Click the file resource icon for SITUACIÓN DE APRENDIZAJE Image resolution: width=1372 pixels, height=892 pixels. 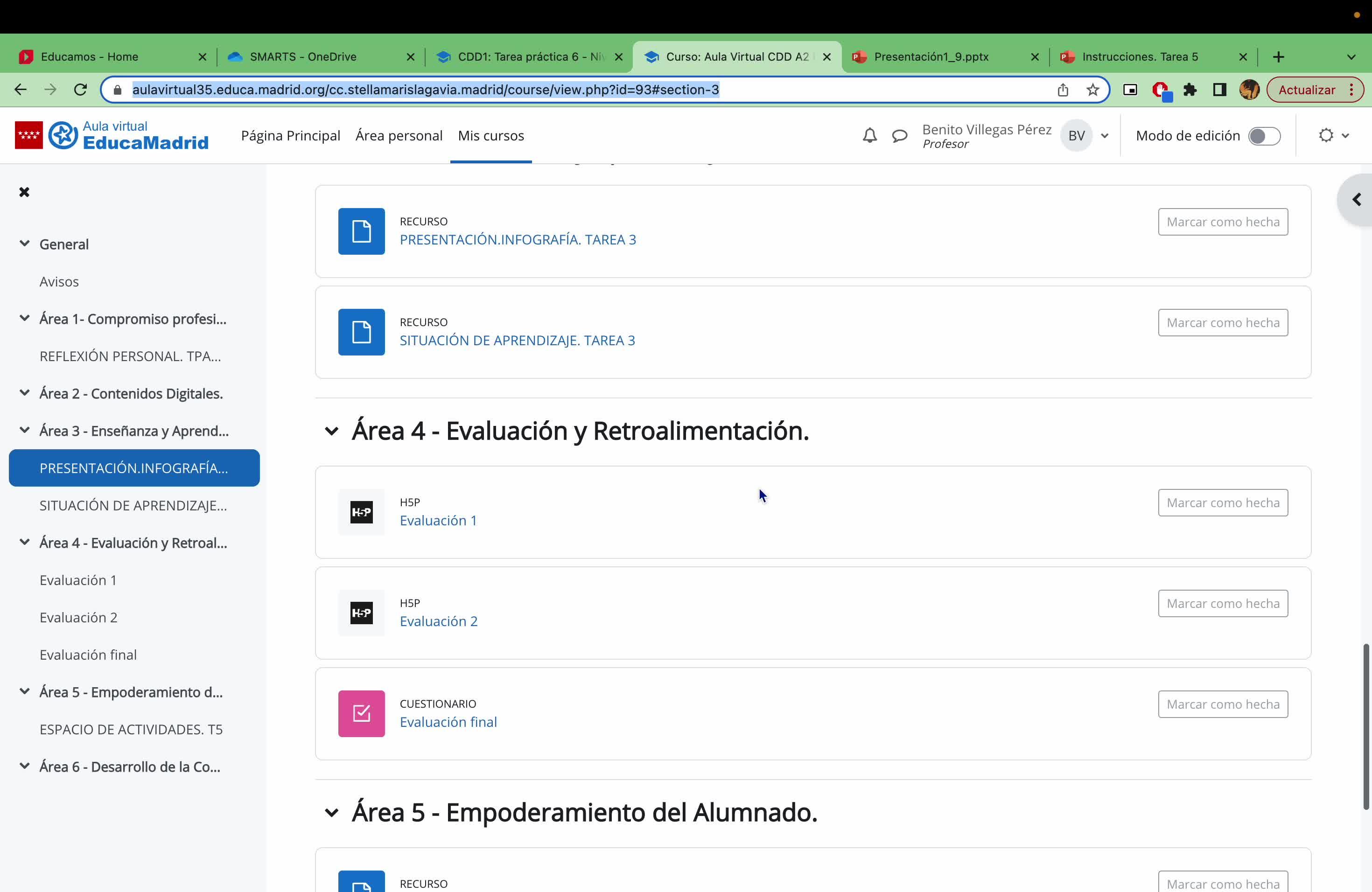(362, 332)
